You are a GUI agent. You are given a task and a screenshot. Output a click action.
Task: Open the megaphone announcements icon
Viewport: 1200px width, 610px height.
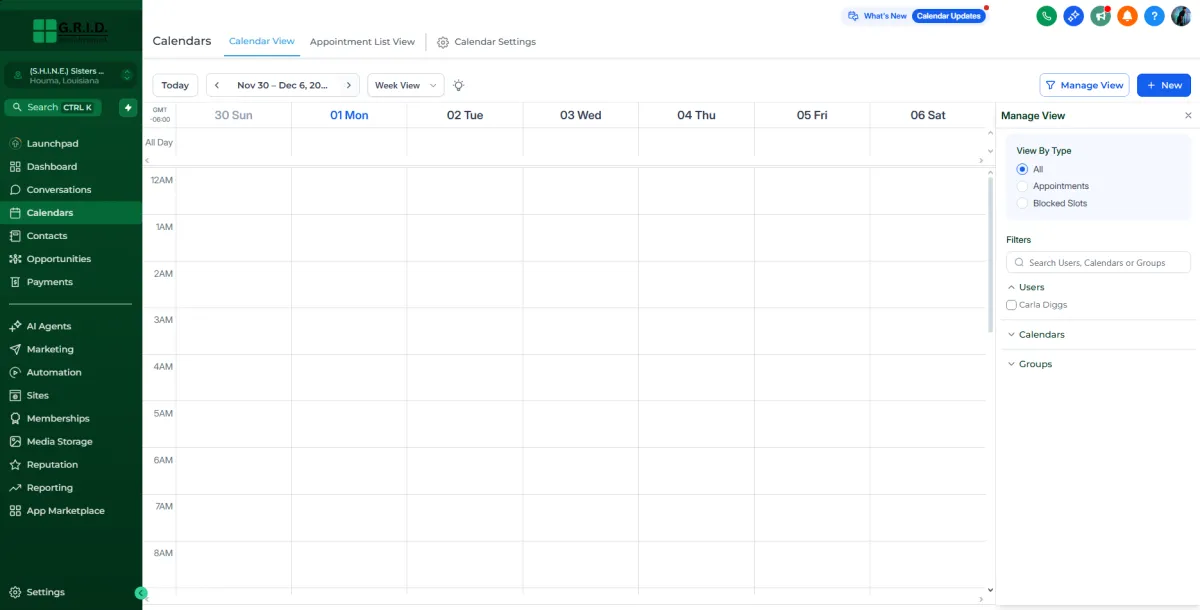point(1100,16)
